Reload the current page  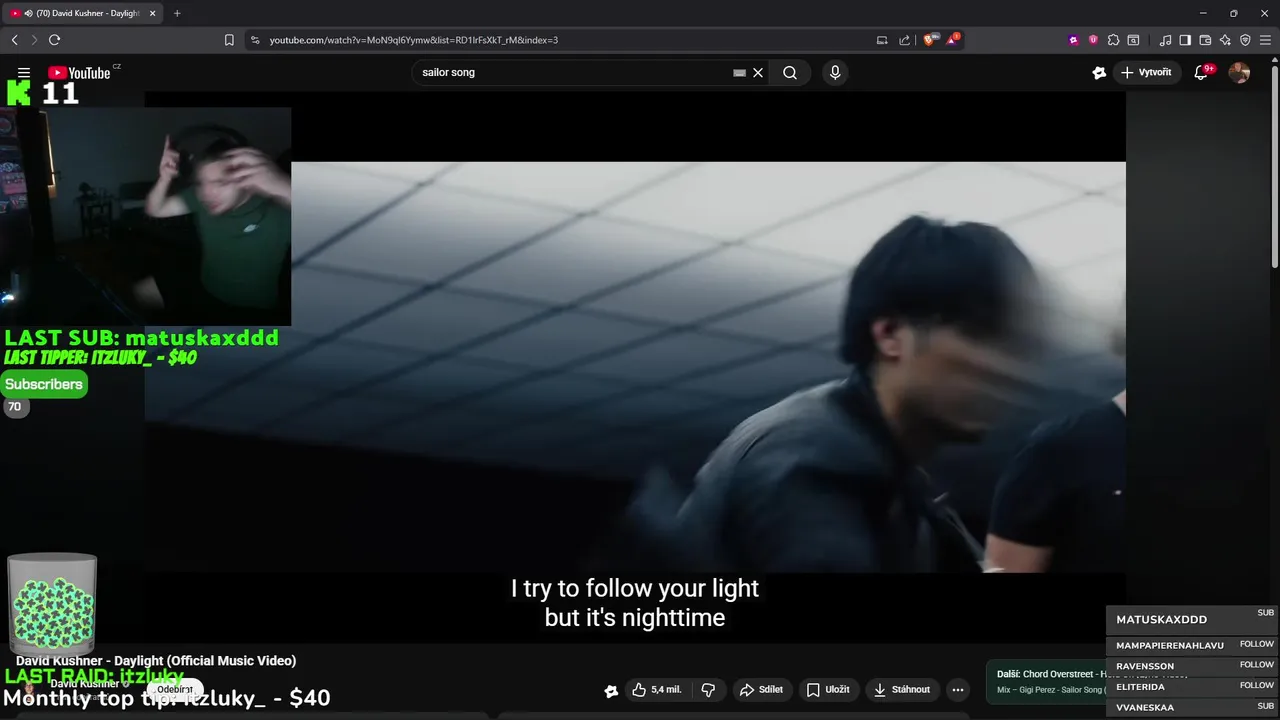(54, 40)
